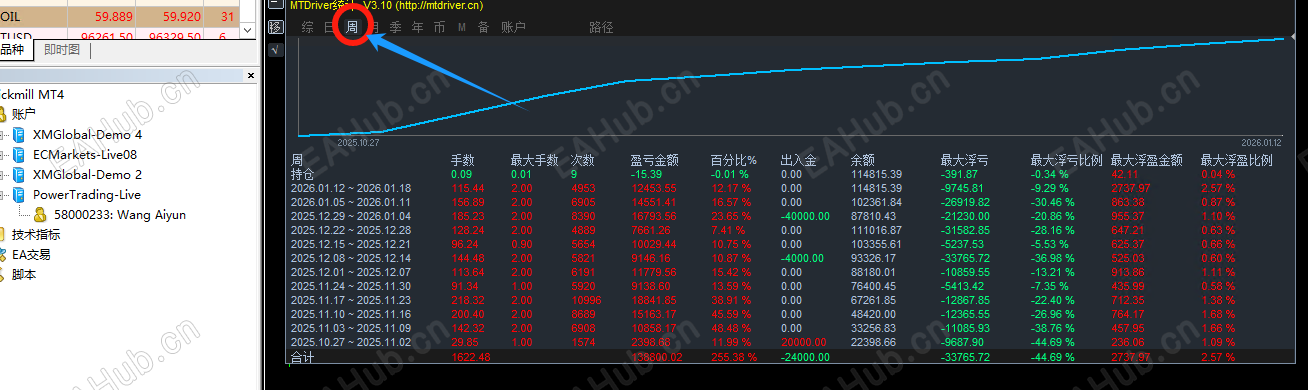This screenshot has height=390, width=1308.
Task: Click the 盈亏金额 column header
Action: (x=655, y=160)
